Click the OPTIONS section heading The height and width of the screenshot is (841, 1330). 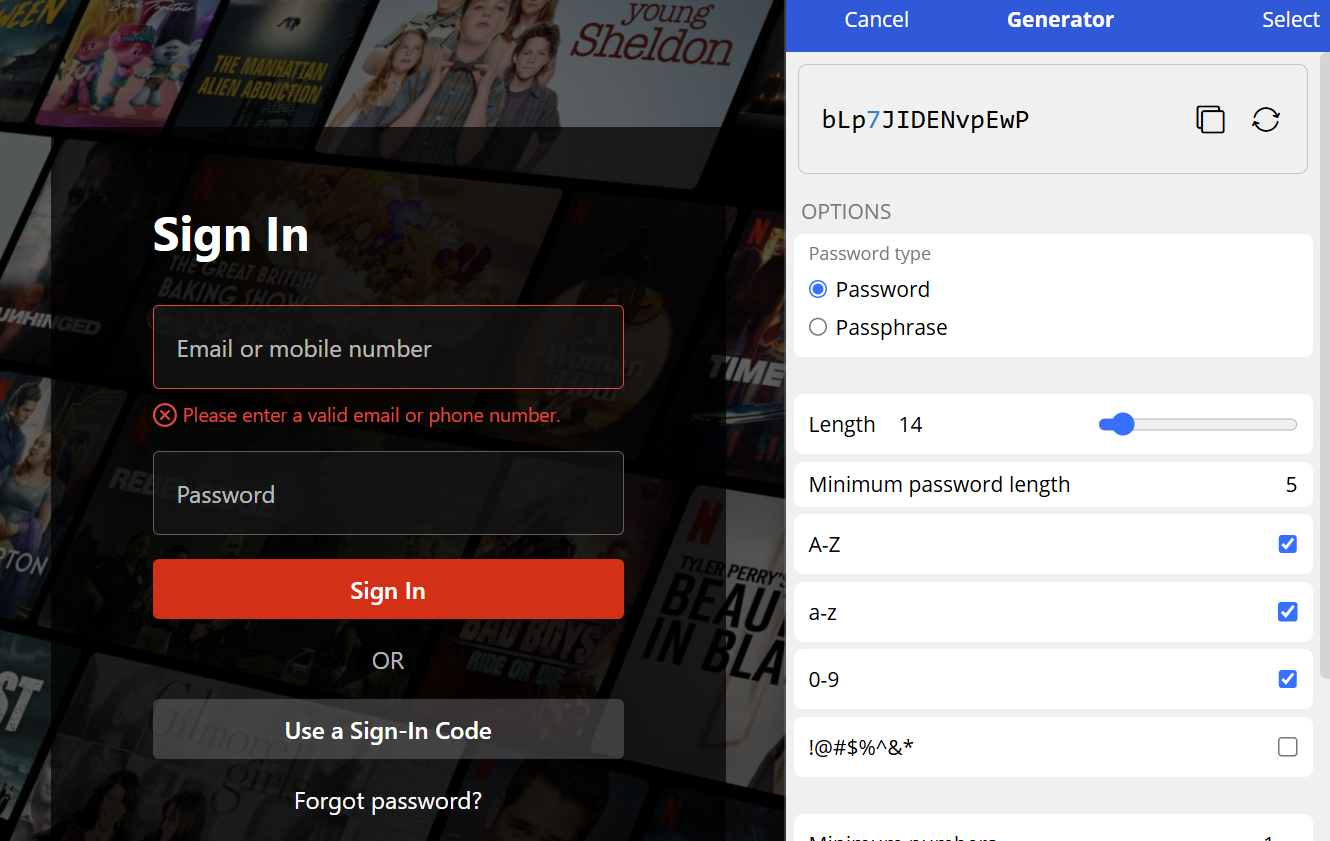(846, 212)
